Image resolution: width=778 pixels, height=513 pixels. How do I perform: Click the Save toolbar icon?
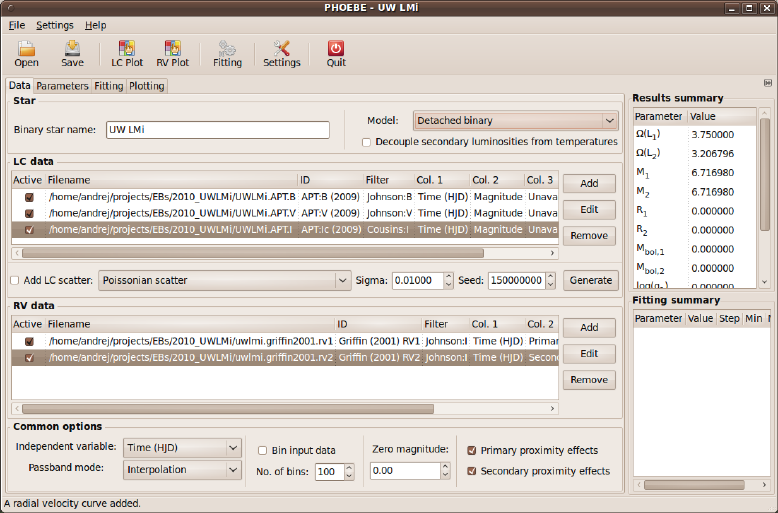click(72, 53)
